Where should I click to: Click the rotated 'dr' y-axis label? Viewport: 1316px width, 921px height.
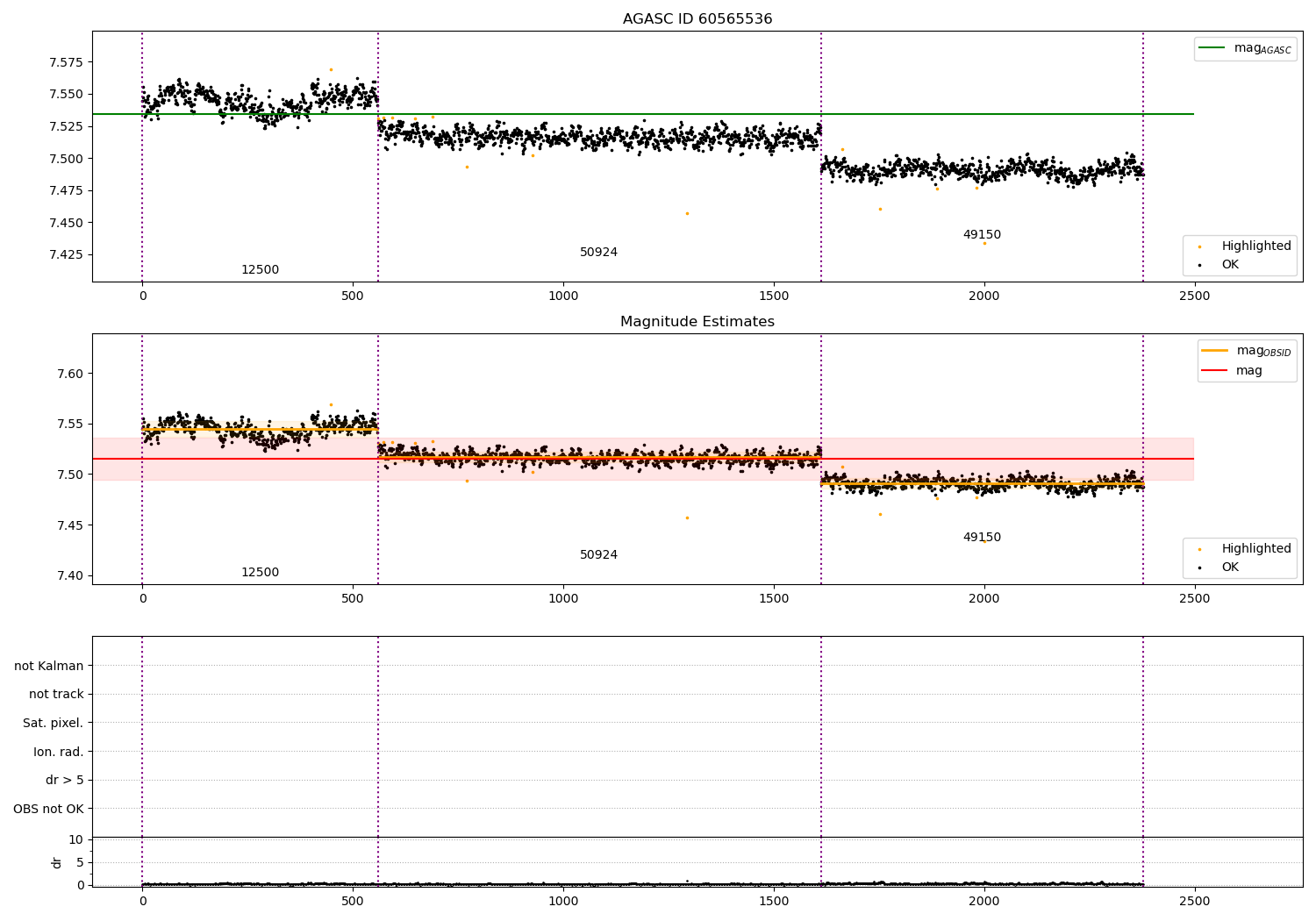coord(57,862)
